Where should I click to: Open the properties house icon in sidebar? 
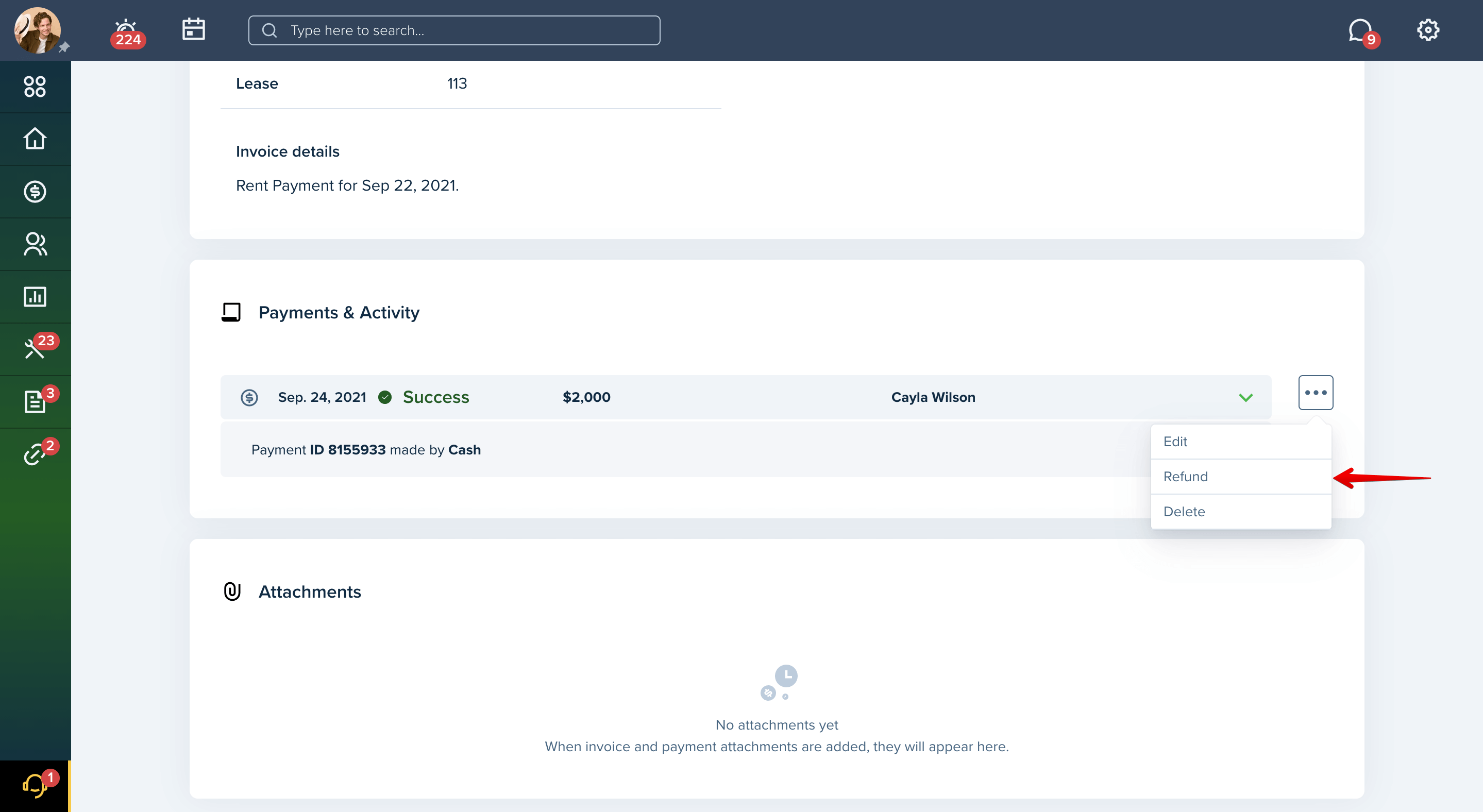click(35, 139)
